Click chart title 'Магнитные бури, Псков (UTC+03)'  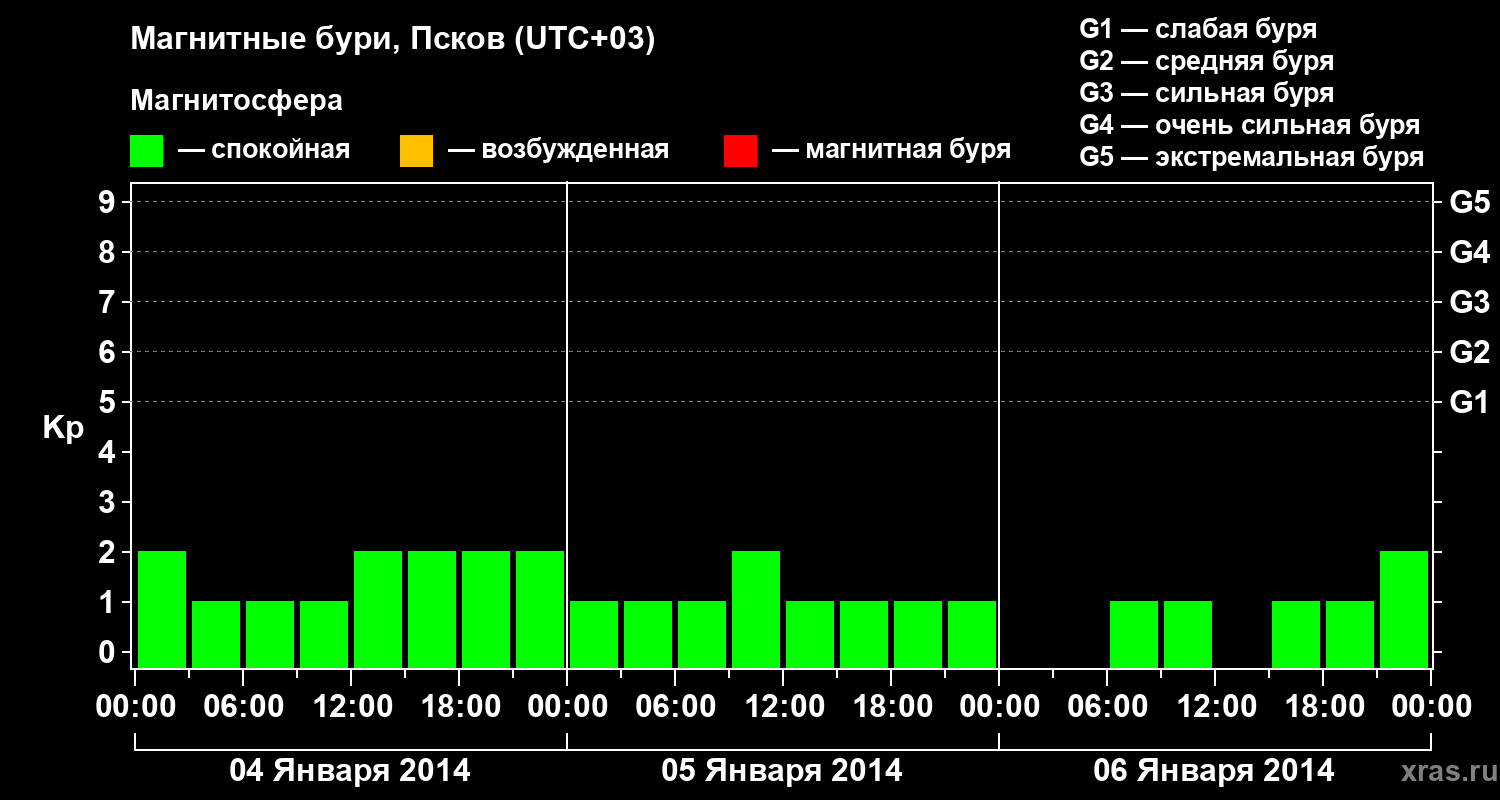[x=393, y=40]
